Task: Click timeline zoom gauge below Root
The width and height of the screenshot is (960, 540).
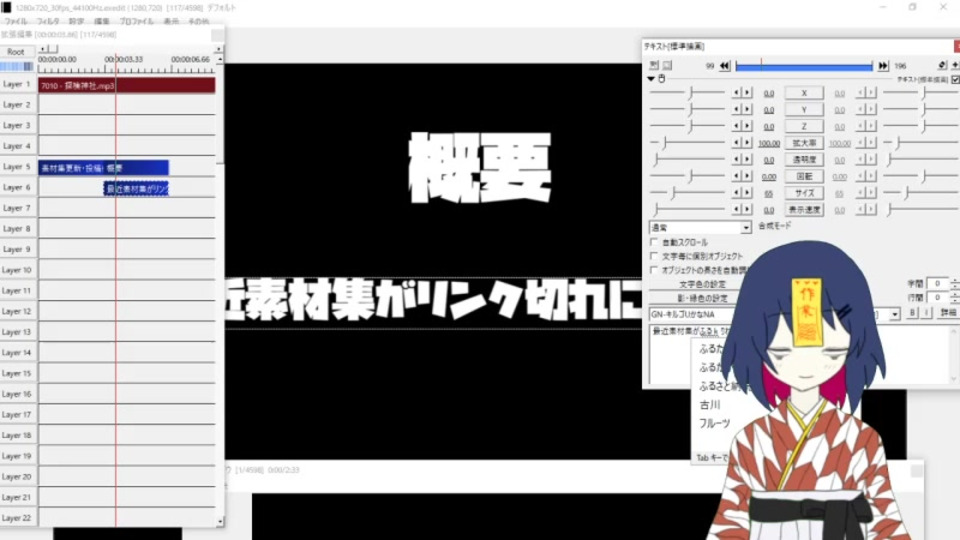Action: [x=17, y=66]
